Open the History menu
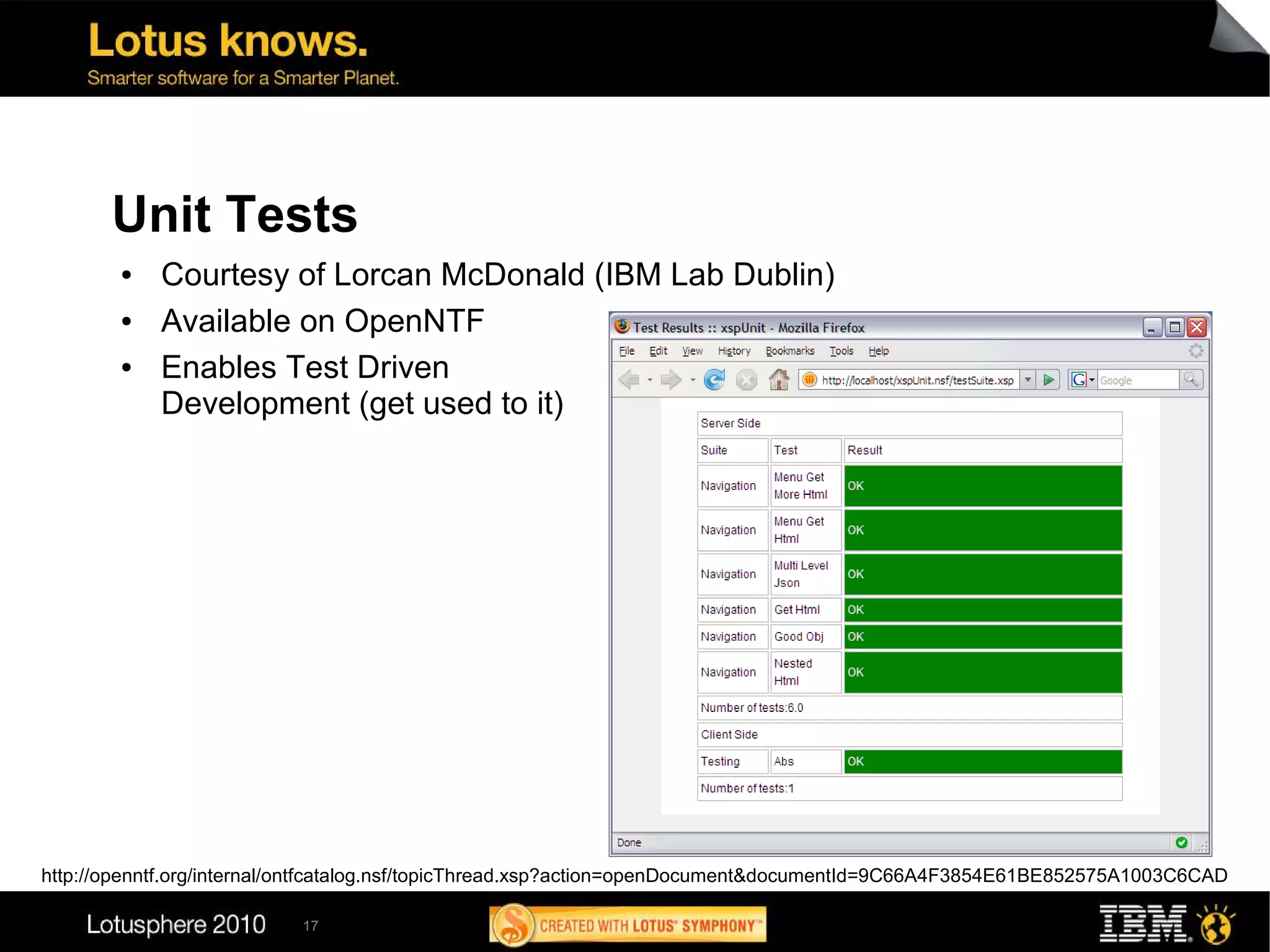 [734, 351]
